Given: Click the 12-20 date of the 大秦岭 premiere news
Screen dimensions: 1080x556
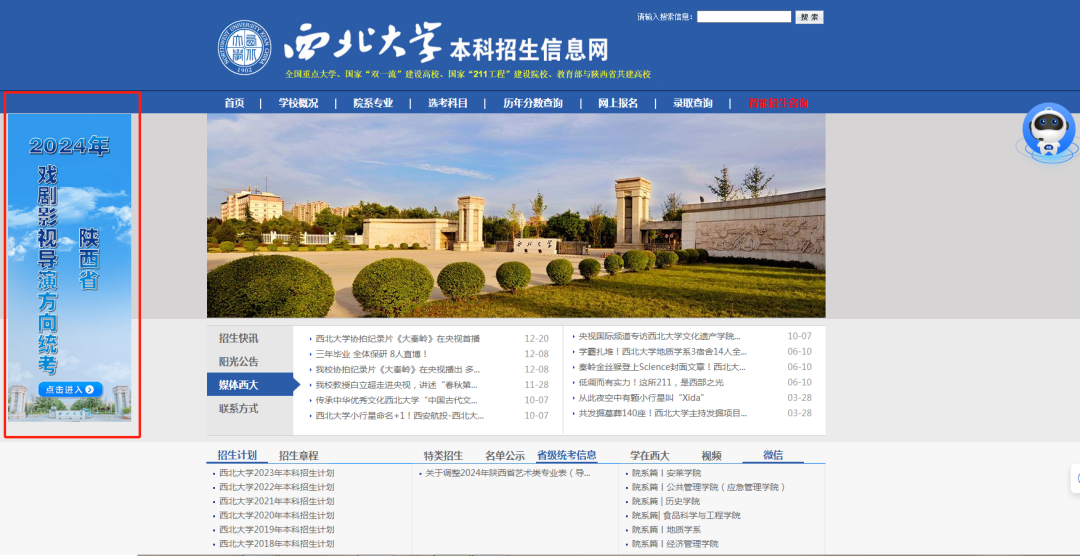Looking at the screenshot, I should pyautogui.click(x=537, y=338).
